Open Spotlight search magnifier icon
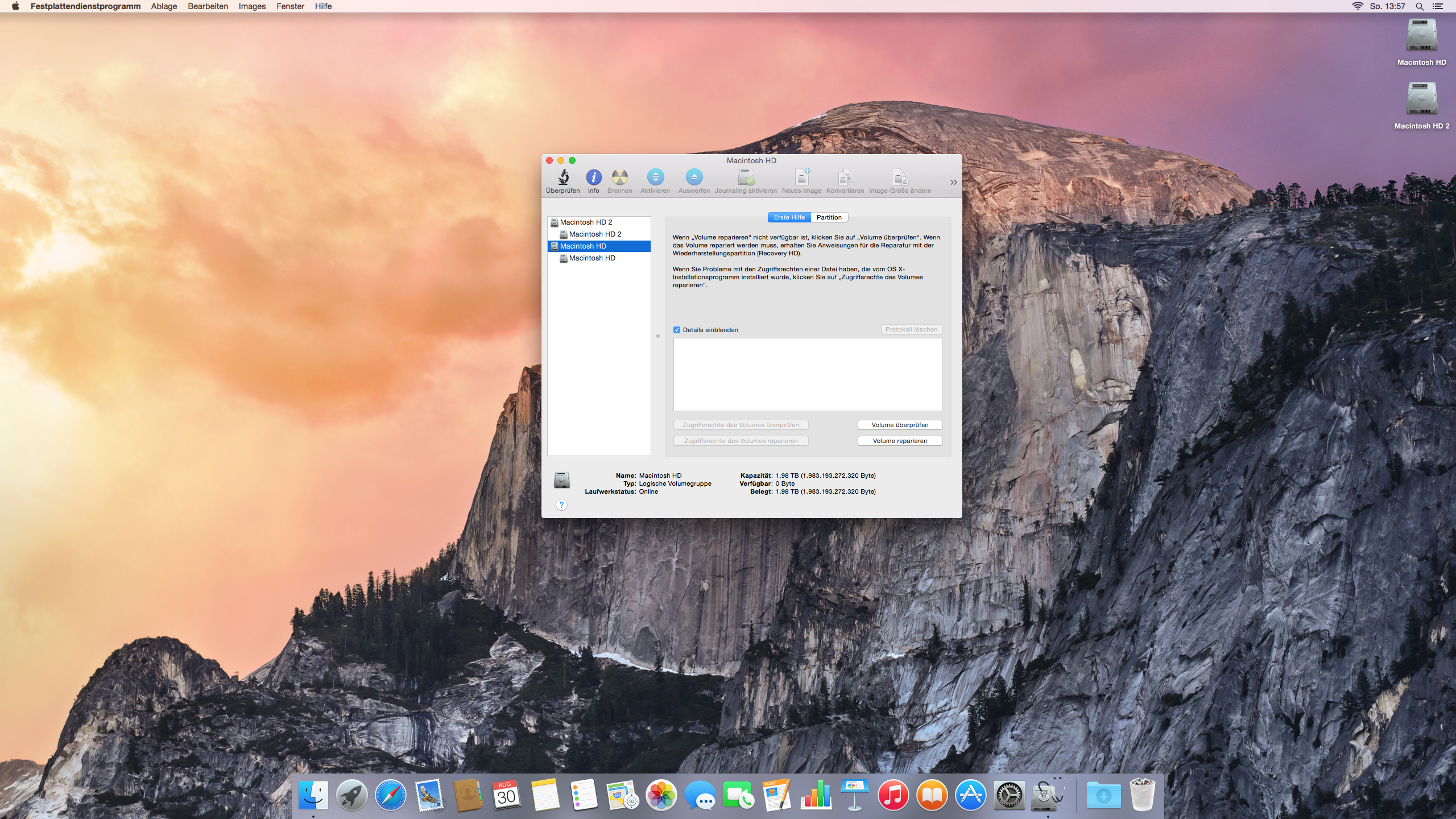The width and height of the screenshot is (1456, 819). coord(1420,6)
